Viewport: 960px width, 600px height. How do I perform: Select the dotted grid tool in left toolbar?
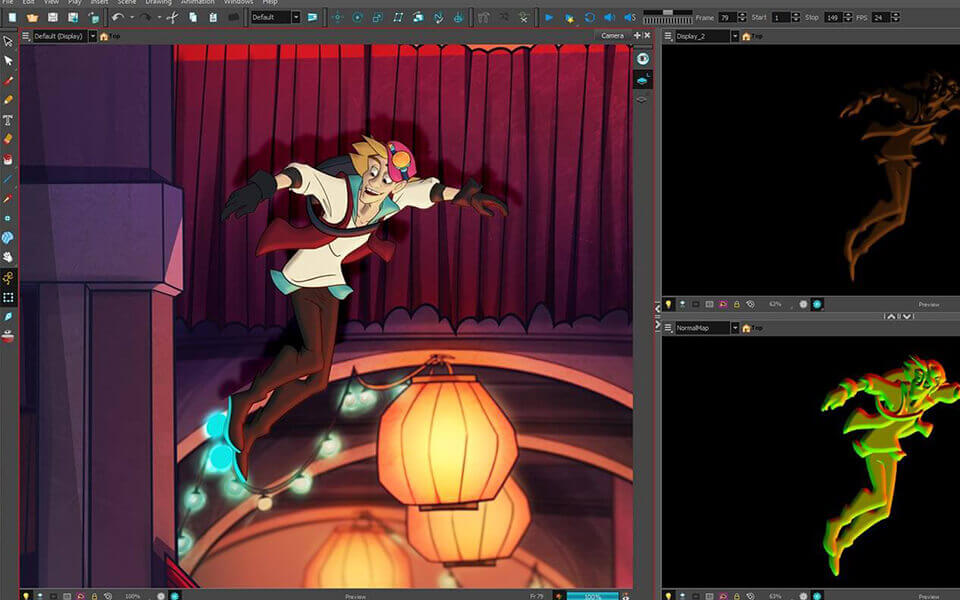(8, 298)
